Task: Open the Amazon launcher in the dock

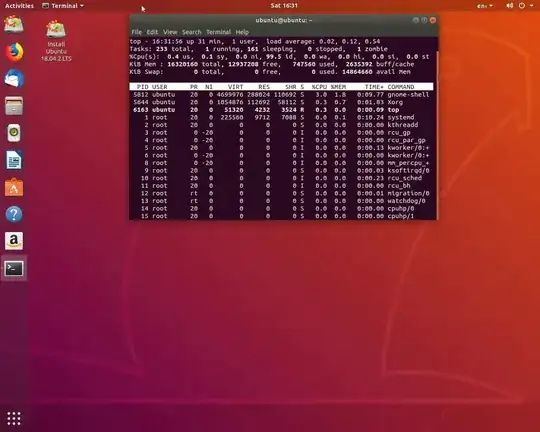Action: (14, 241)
